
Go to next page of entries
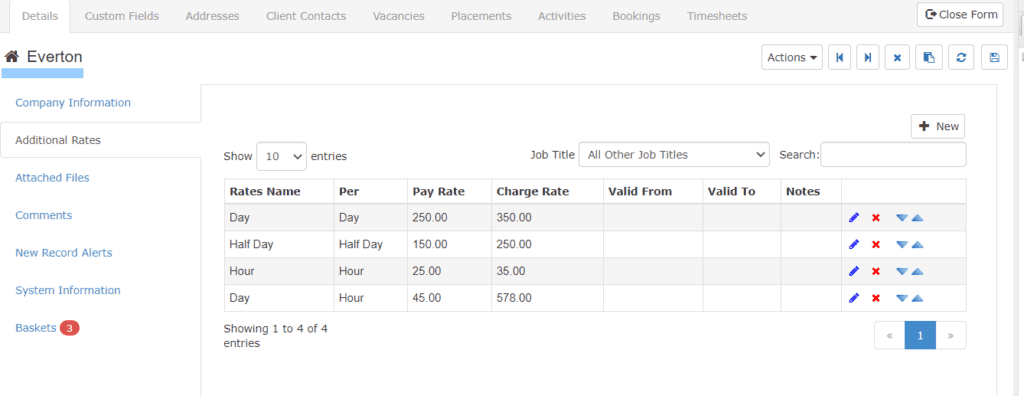pyautogui.click(x=951, y=335)
